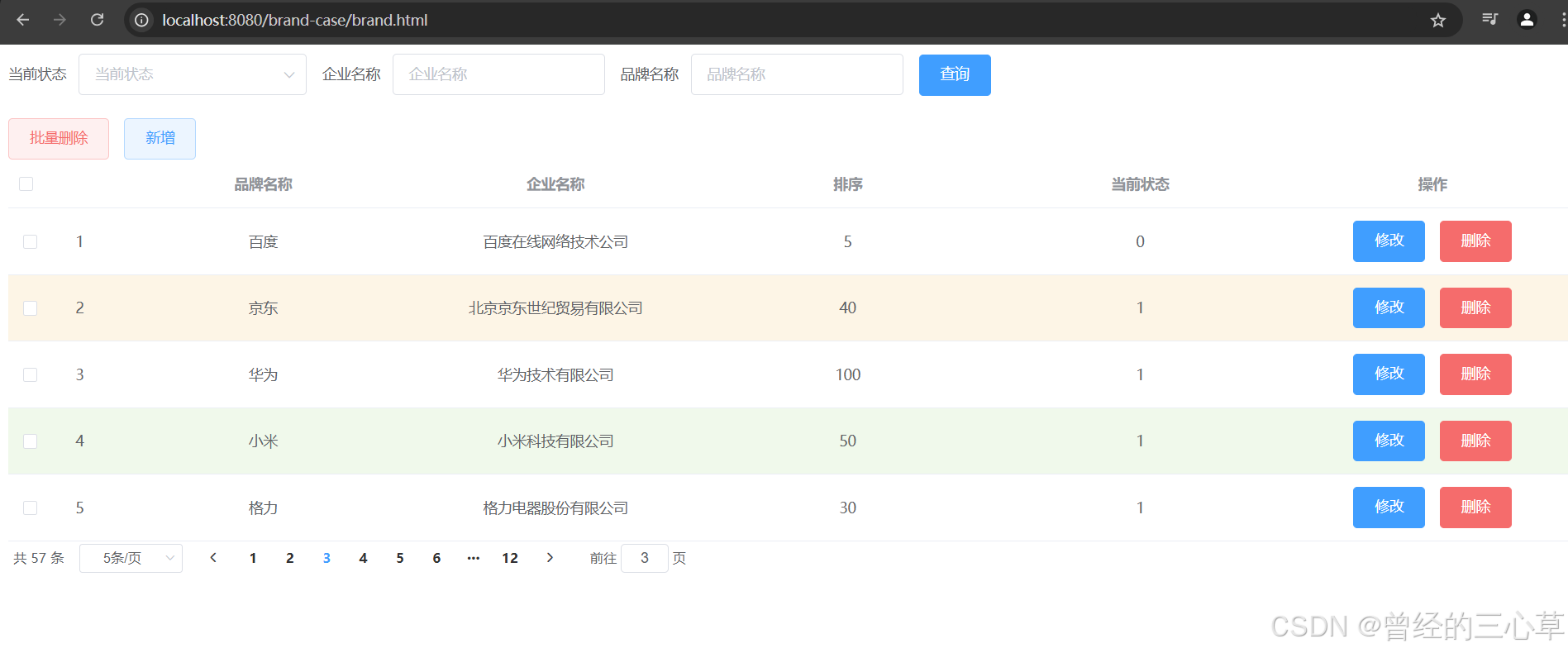Click the address bar URL
This screenshot has height=653, width=1568.
coord(295,20)
